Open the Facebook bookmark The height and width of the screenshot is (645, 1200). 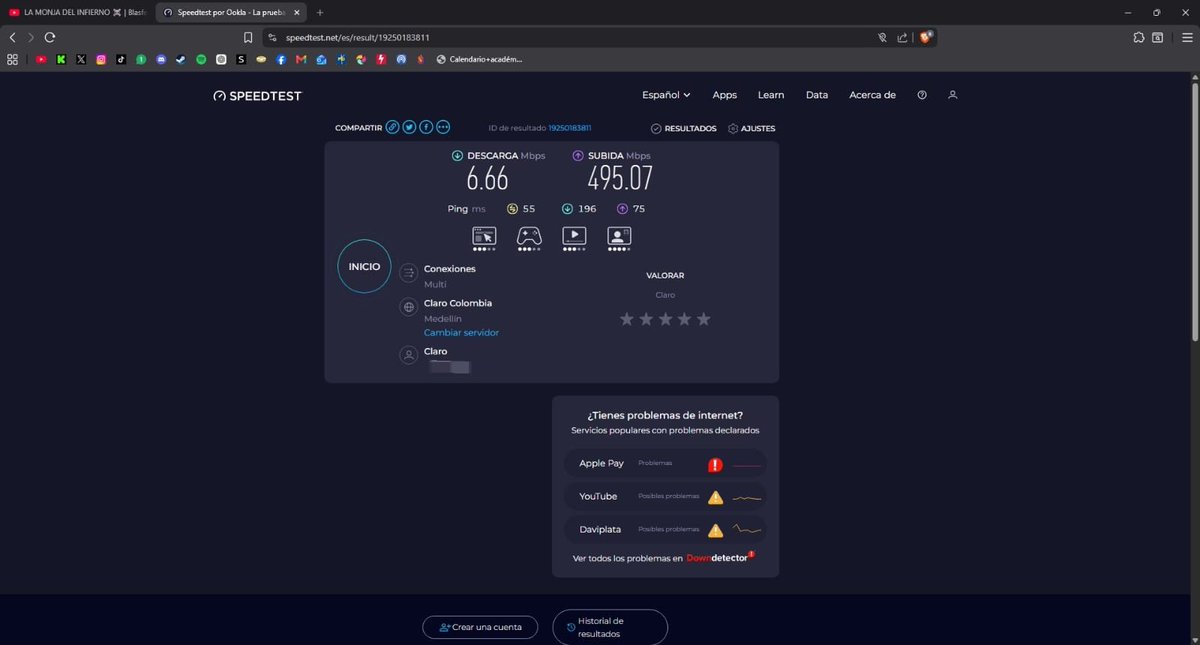pos(281,60)
